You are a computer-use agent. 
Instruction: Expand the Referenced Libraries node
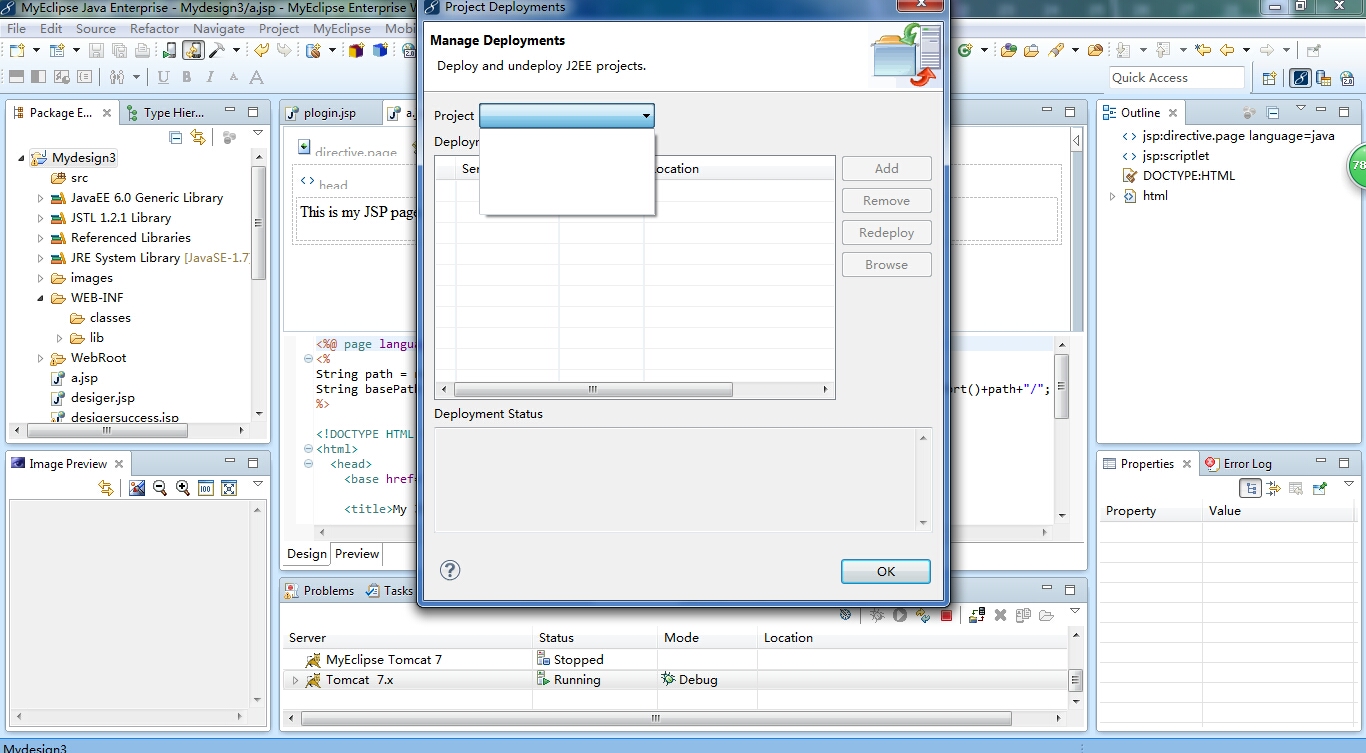tap(41, 238)
